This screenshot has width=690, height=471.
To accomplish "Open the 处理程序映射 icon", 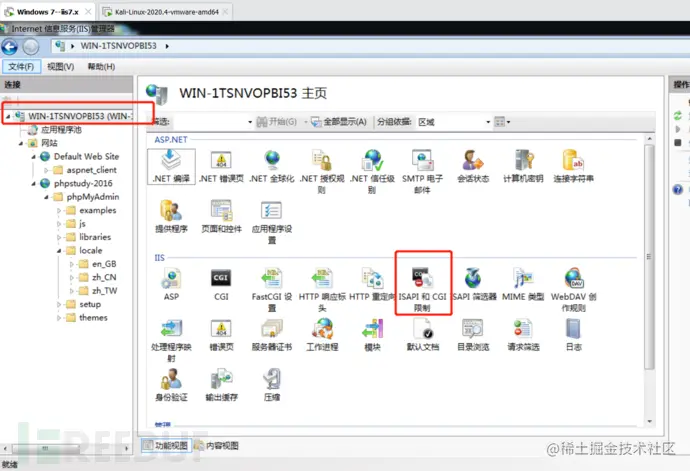I will coord(171,340).
